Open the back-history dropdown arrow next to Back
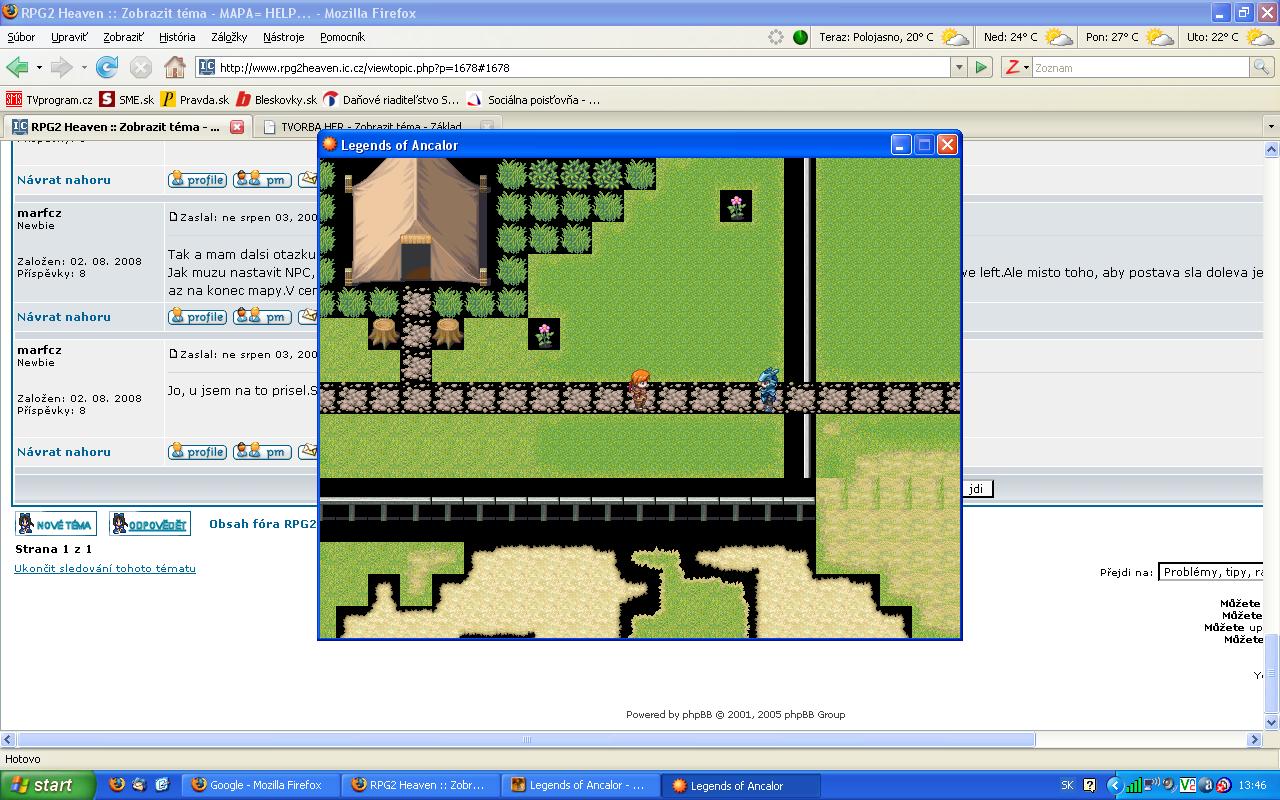 pyautogui.click(x=39, y=67)
